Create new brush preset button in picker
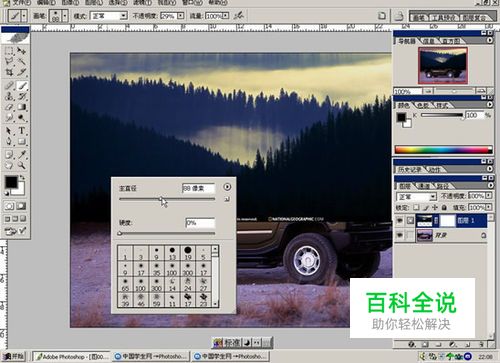The image size is (500, 363). coord(227,199)
